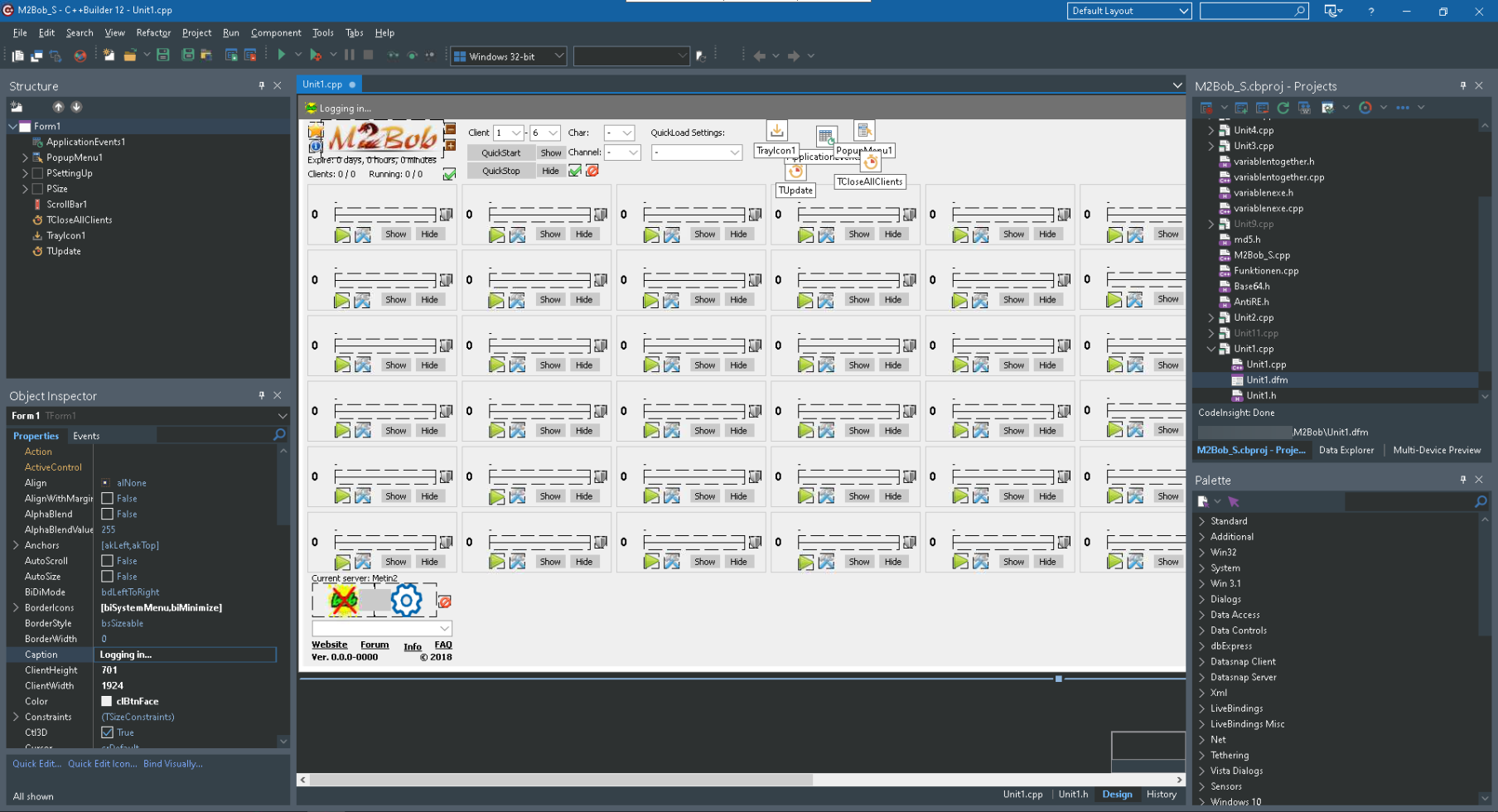Open the QuickLoad Settings combo box
This screenshot has width=1498, height=812.
click(x=696, y=152)
